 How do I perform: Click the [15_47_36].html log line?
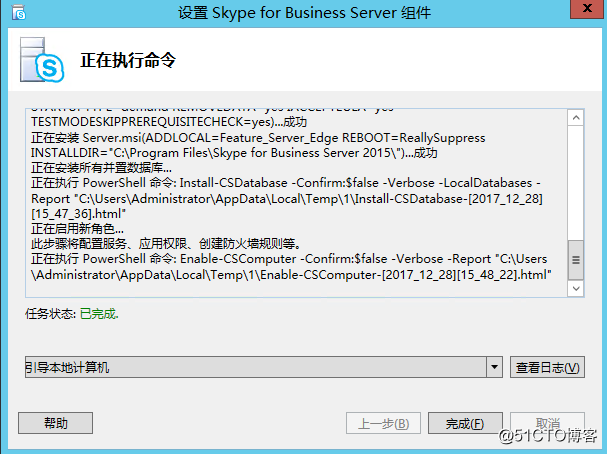pos(79,213)
